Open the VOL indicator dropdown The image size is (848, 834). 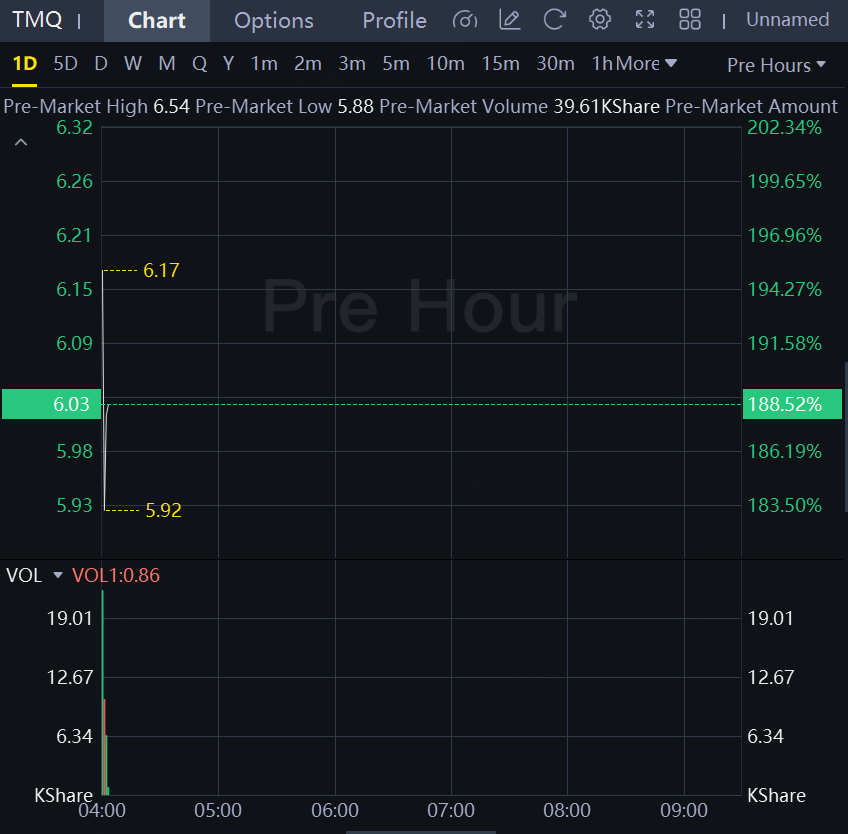[x=58, y=575]
